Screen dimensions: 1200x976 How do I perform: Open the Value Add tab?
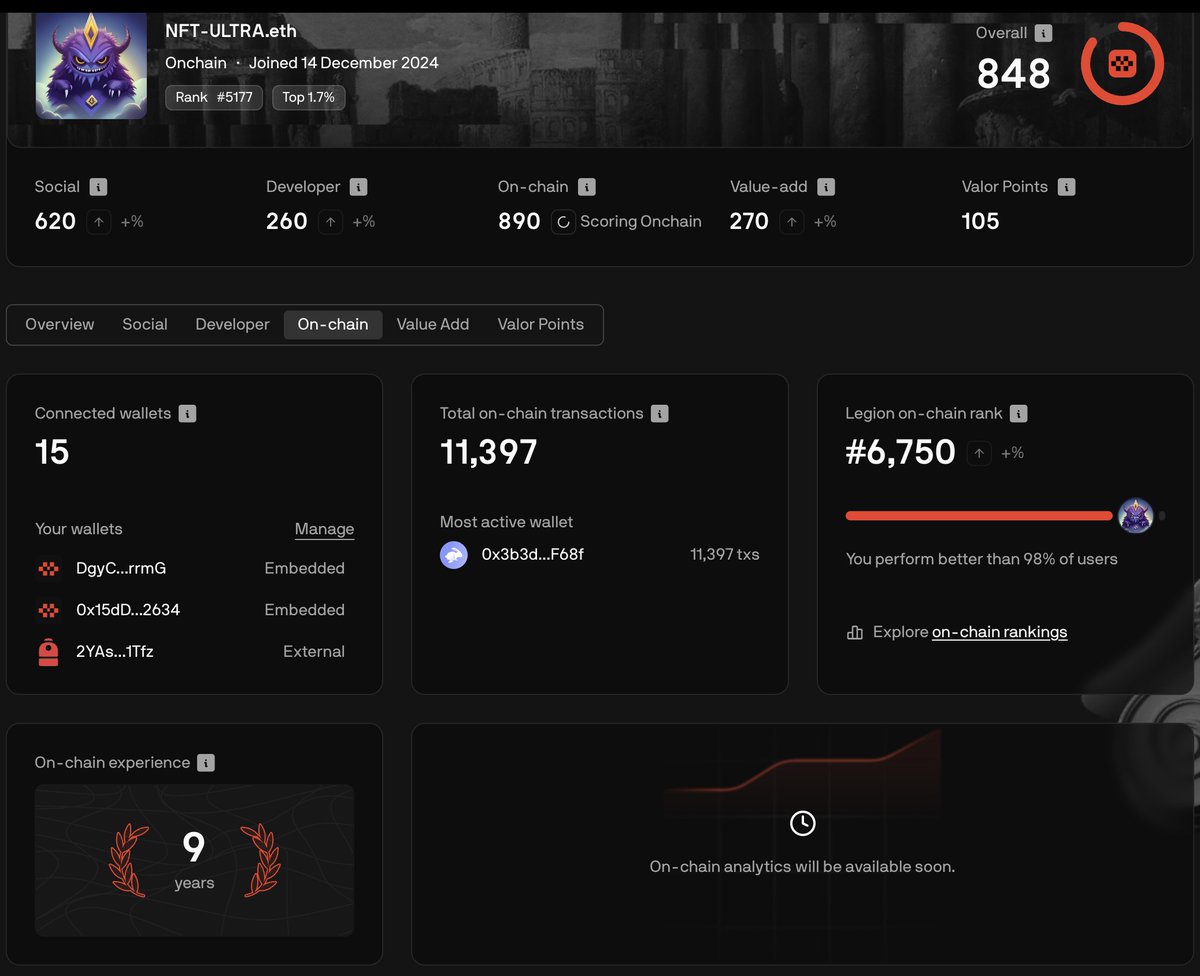tap(433, 324)
